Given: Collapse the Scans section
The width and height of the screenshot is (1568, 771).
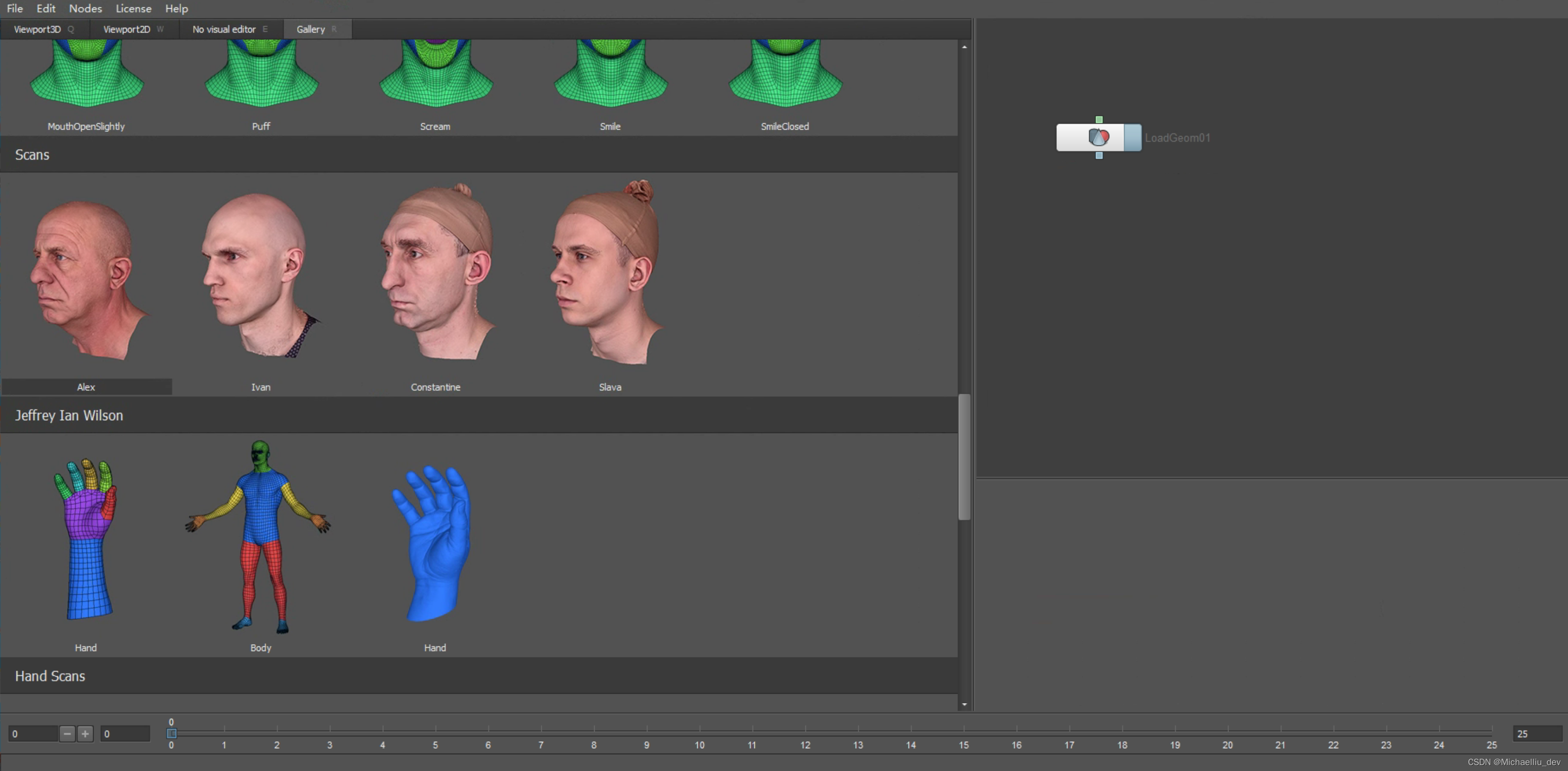Looking at the screenshot, I should (x=31, y=154).
